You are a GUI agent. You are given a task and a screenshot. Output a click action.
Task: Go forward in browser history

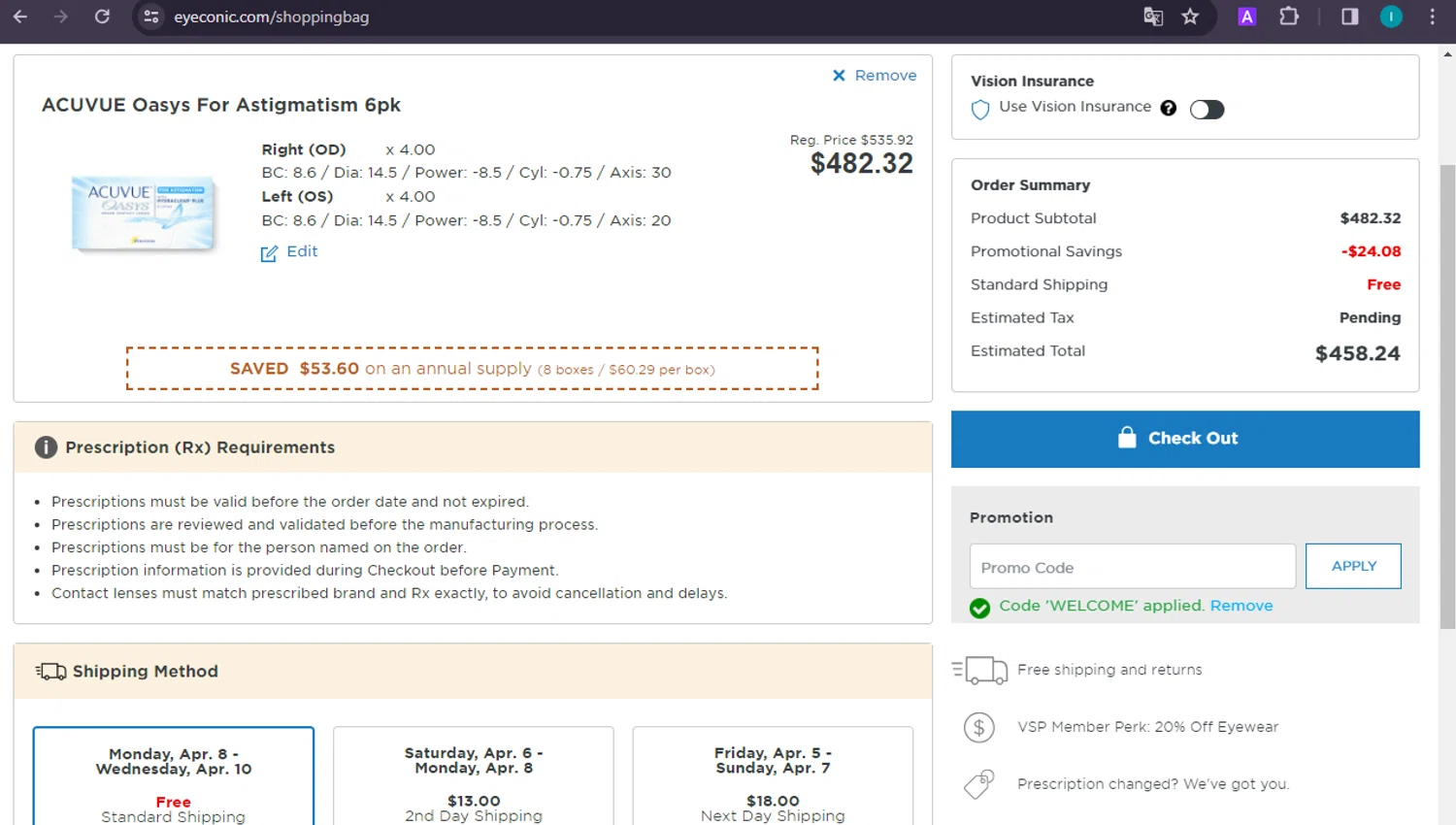pos(60,16)
